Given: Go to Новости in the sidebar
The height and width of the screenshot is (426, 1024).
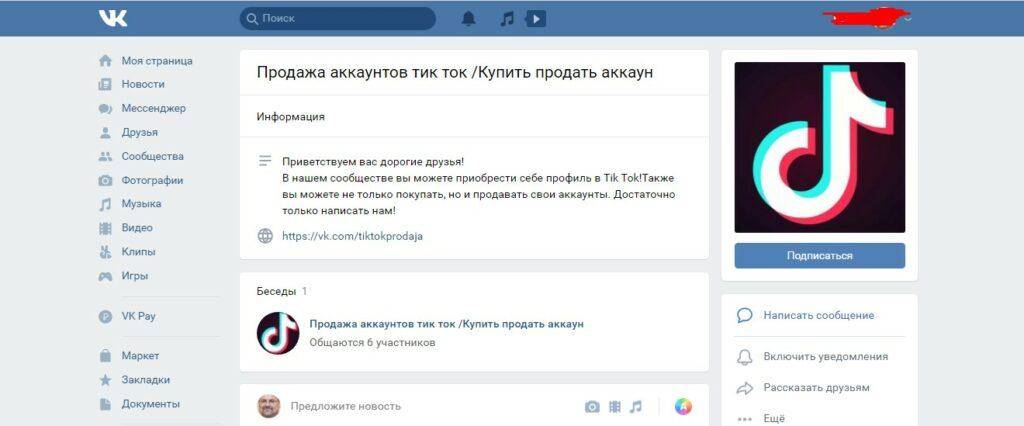Looking at the screenshot, I should [x=143, y=84].
